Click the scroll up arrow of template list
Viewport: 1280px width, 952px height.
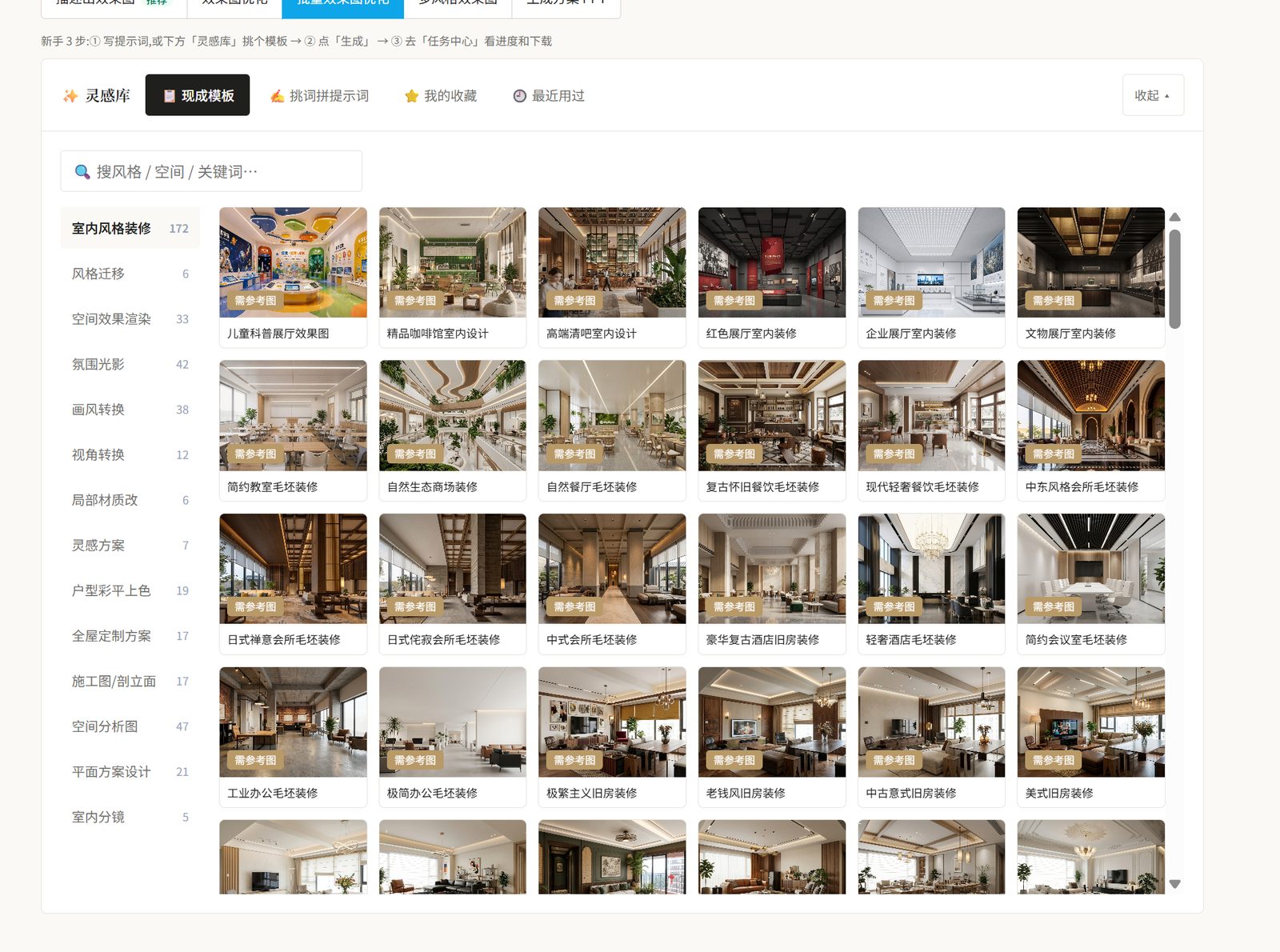[x=1174, y=218]
